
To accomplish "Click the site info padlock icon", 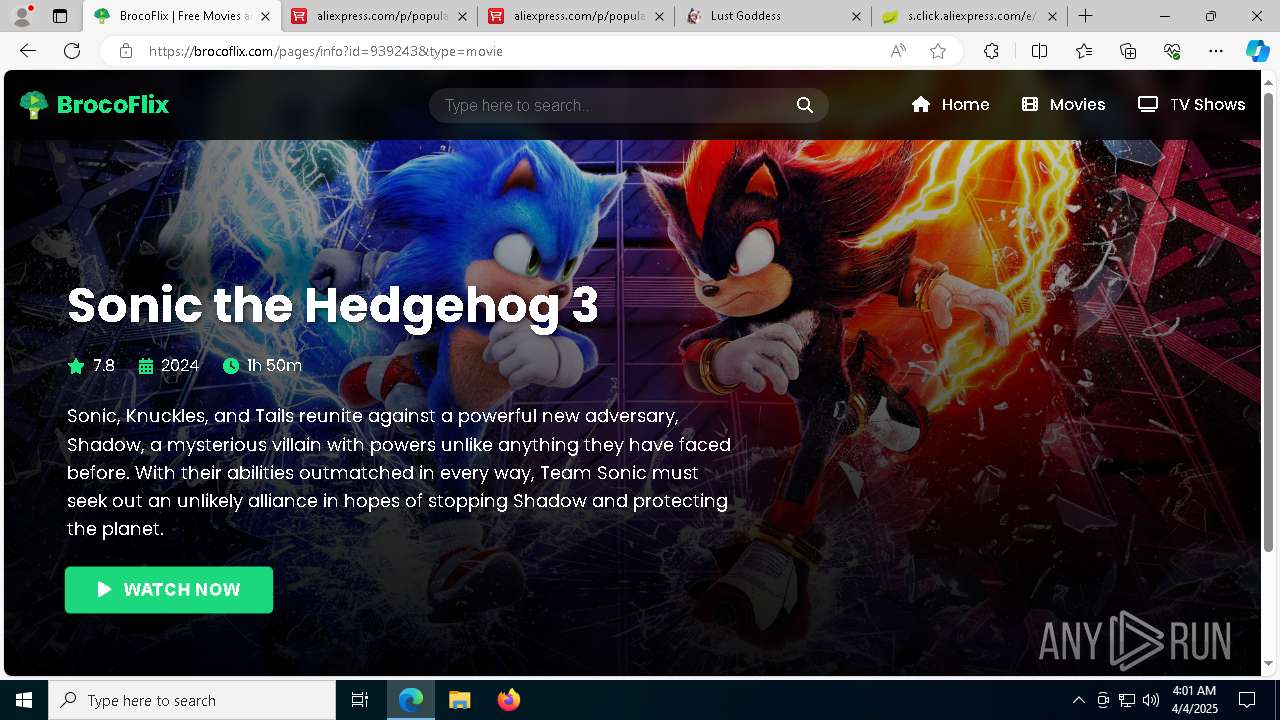I will pyautogui.click(x=126, y=51).
